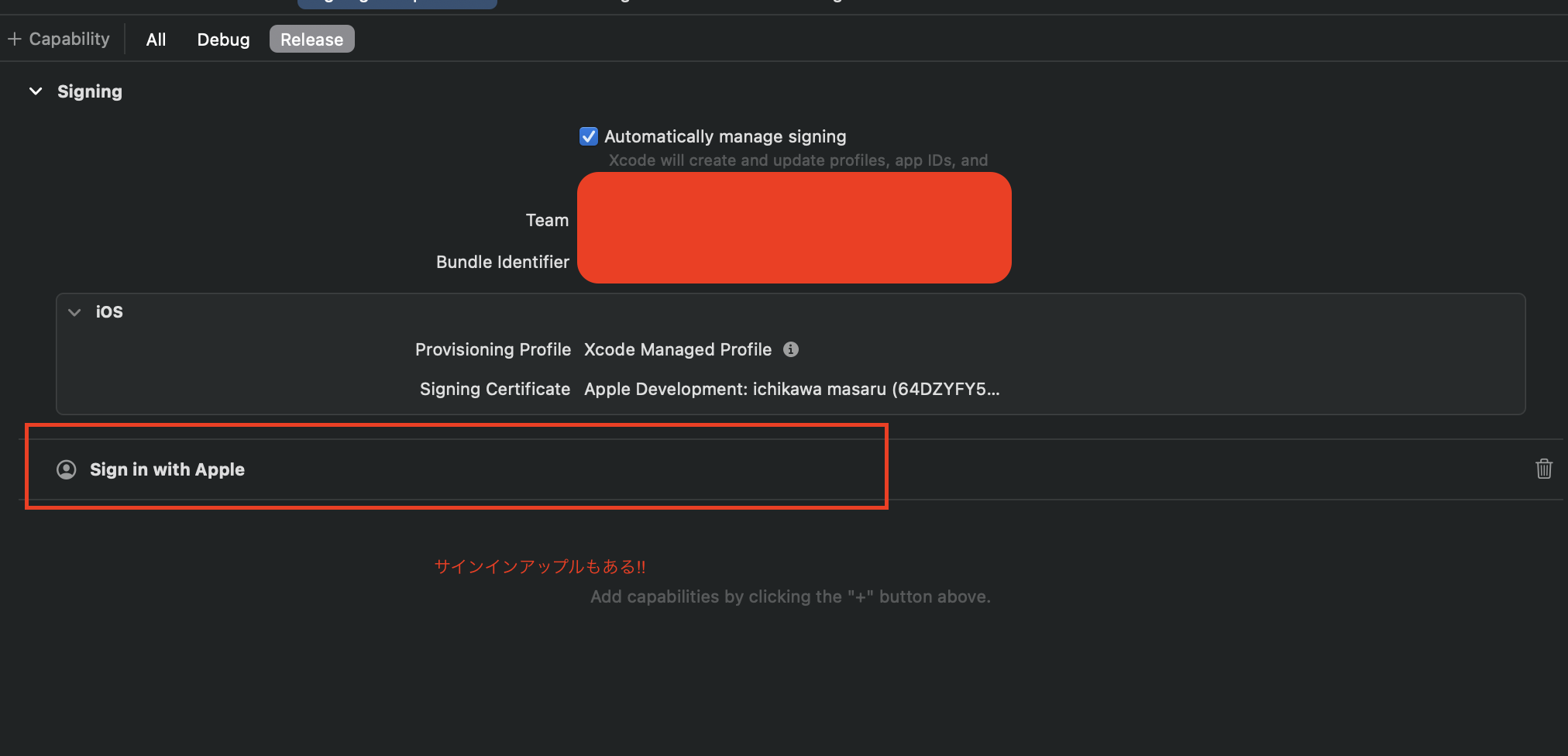Click the Signing section header label

point(89,91)
